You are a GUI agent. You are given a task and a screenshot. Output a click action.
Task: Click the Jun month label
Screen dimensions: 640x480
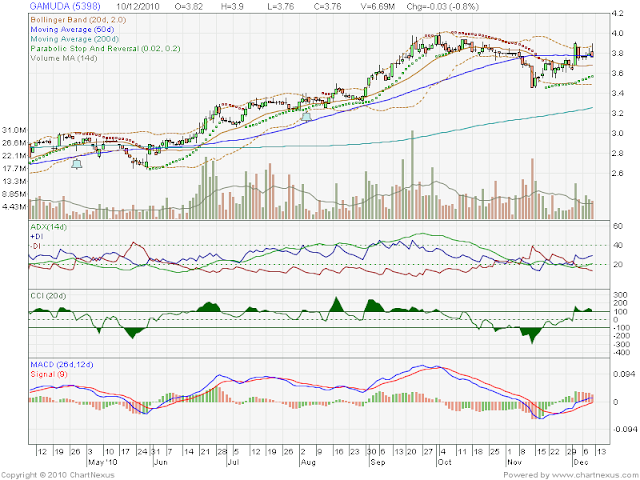161,462
